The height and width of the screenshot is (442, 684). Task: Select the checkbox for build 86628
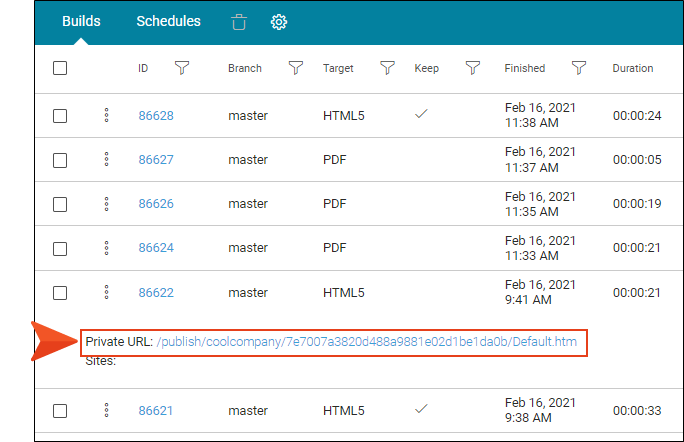60,116
